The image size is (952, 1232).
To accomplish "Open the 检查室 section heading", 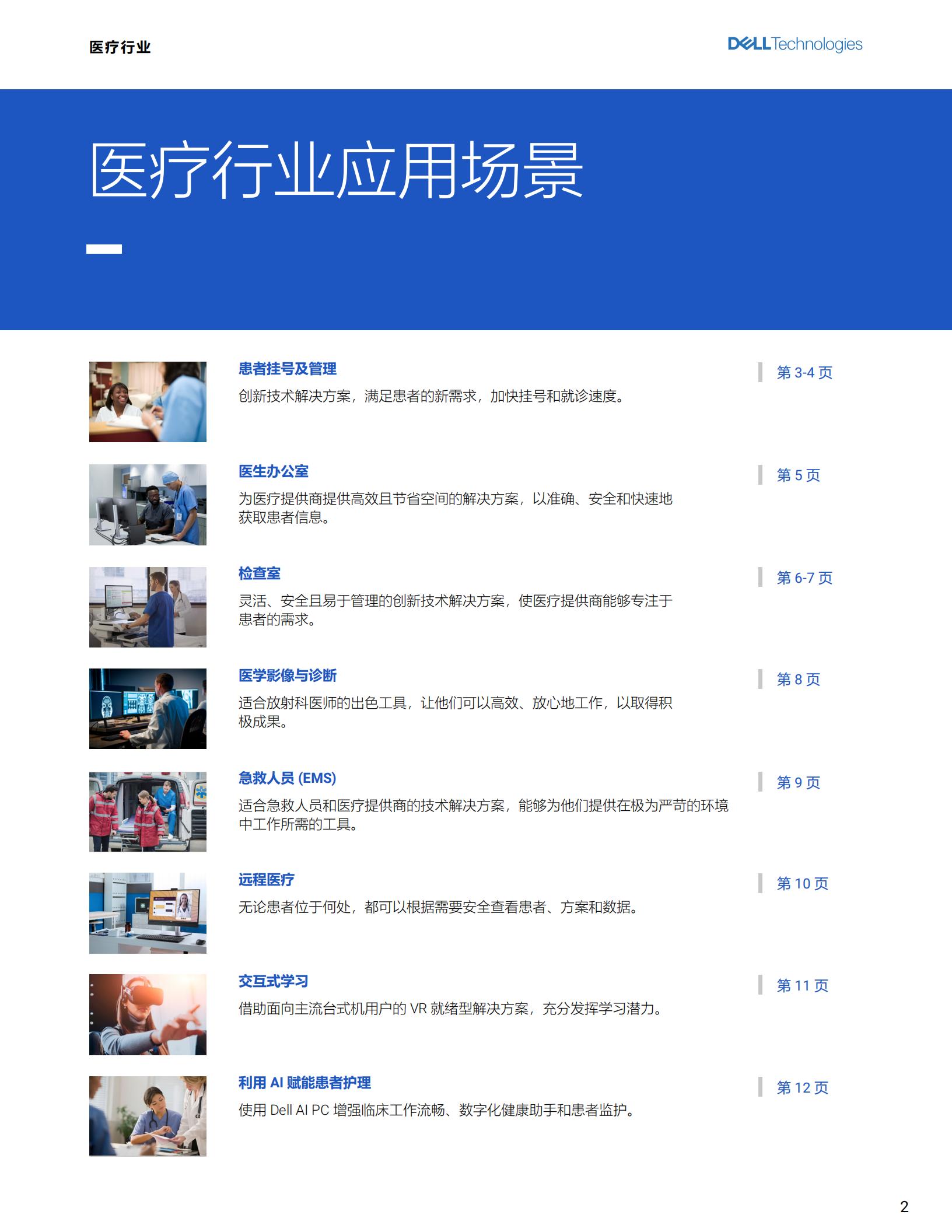I will (x=259, y=573).
